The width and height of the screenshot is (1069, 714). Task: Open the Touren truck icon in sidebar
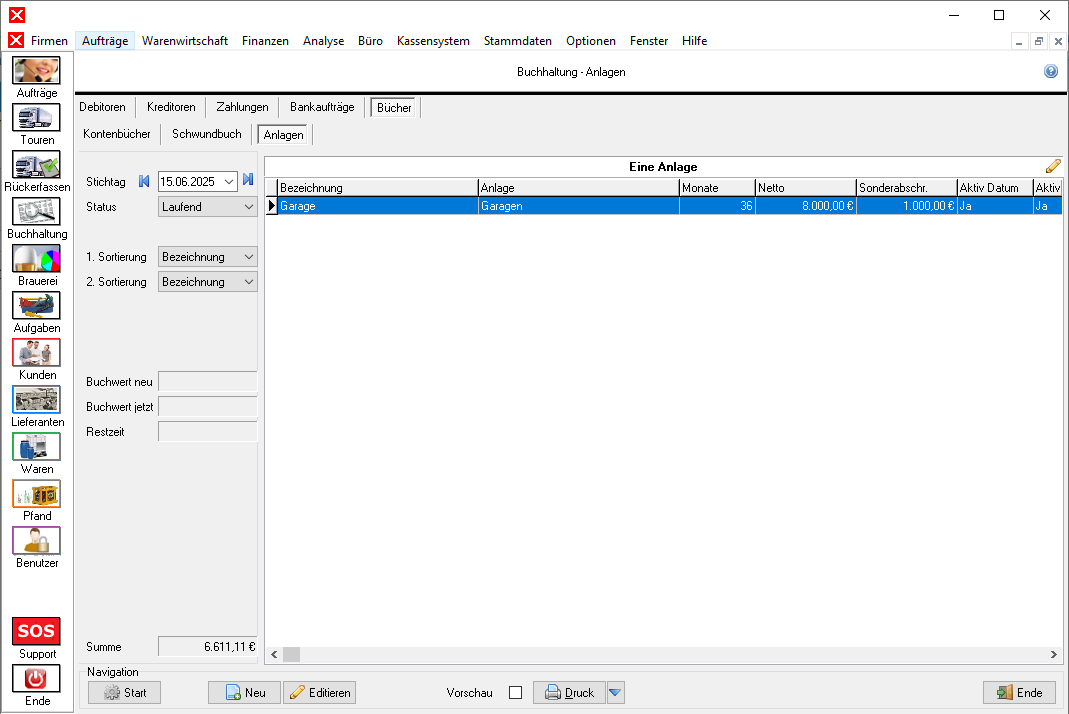[36, 118]
